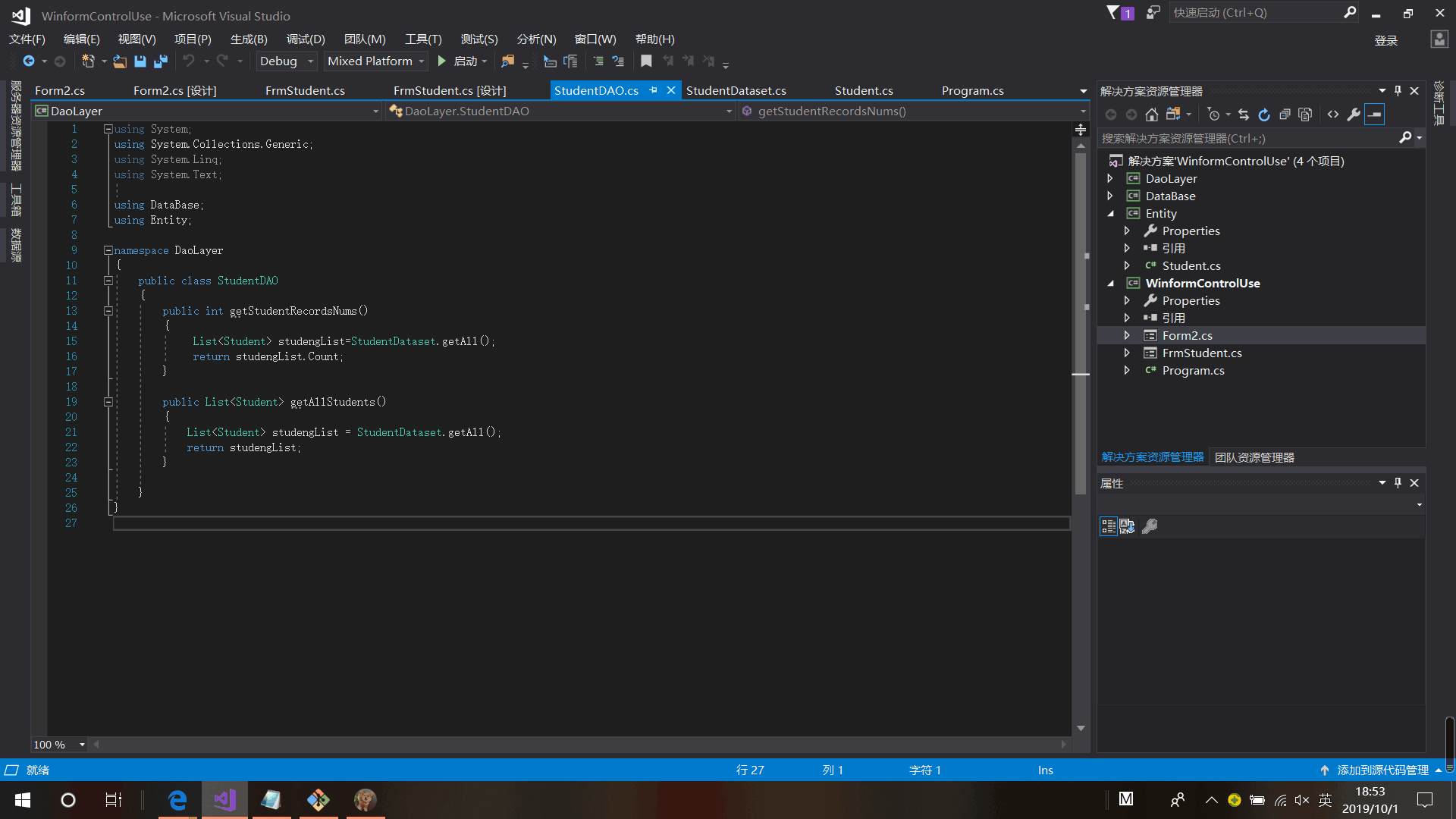Screen dimensions: 1456x819
Task: Open the 调试(D) menu
Action: pos(305,39)
